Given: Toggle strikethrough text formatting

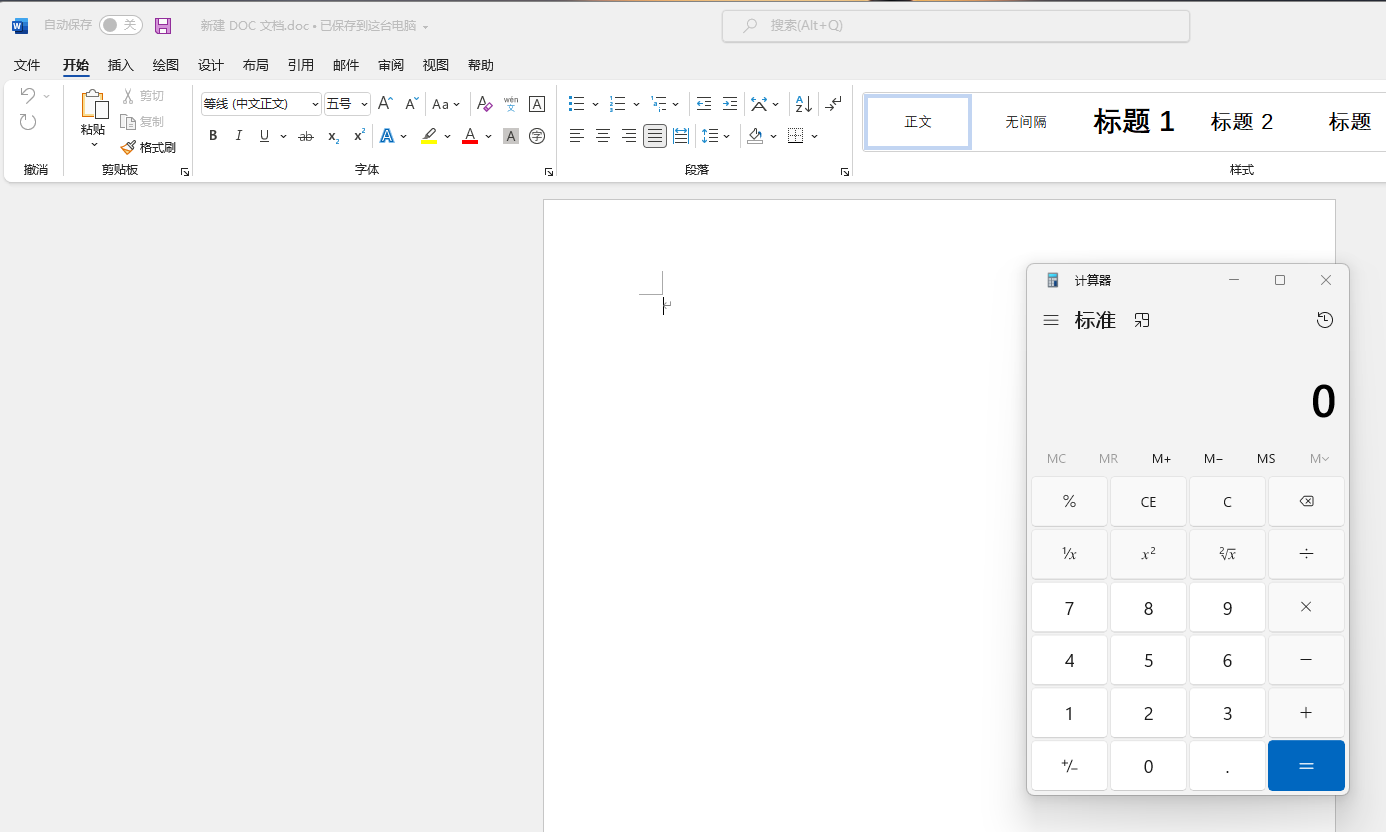Looking at the screenshot, I should [306, 136].
